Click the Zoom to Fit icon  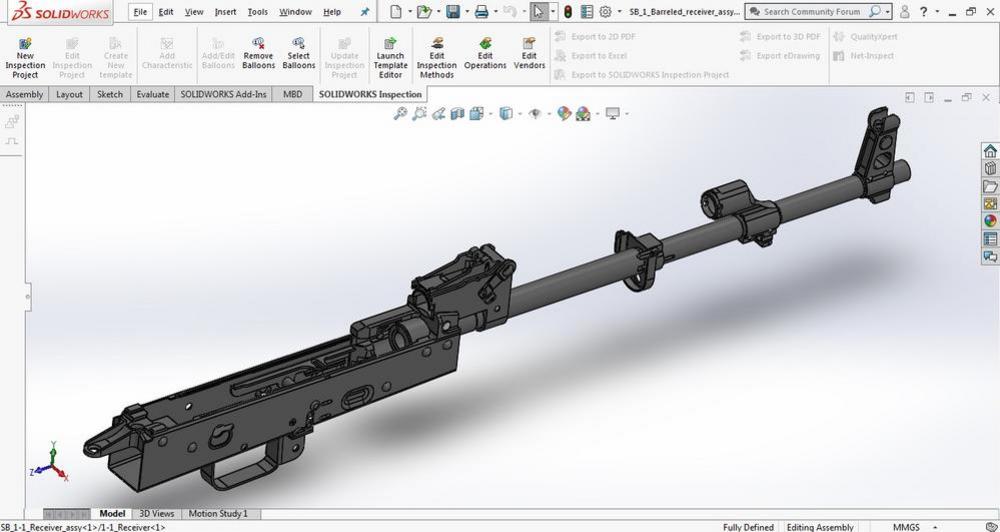400,114
